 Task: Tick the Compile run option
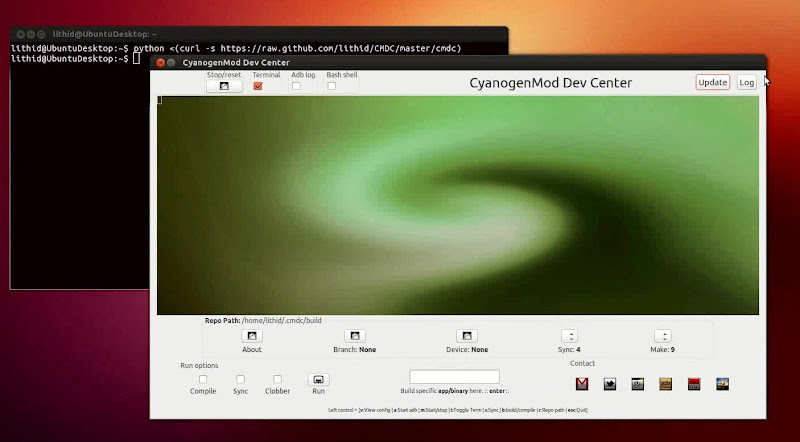coord(203,379)
